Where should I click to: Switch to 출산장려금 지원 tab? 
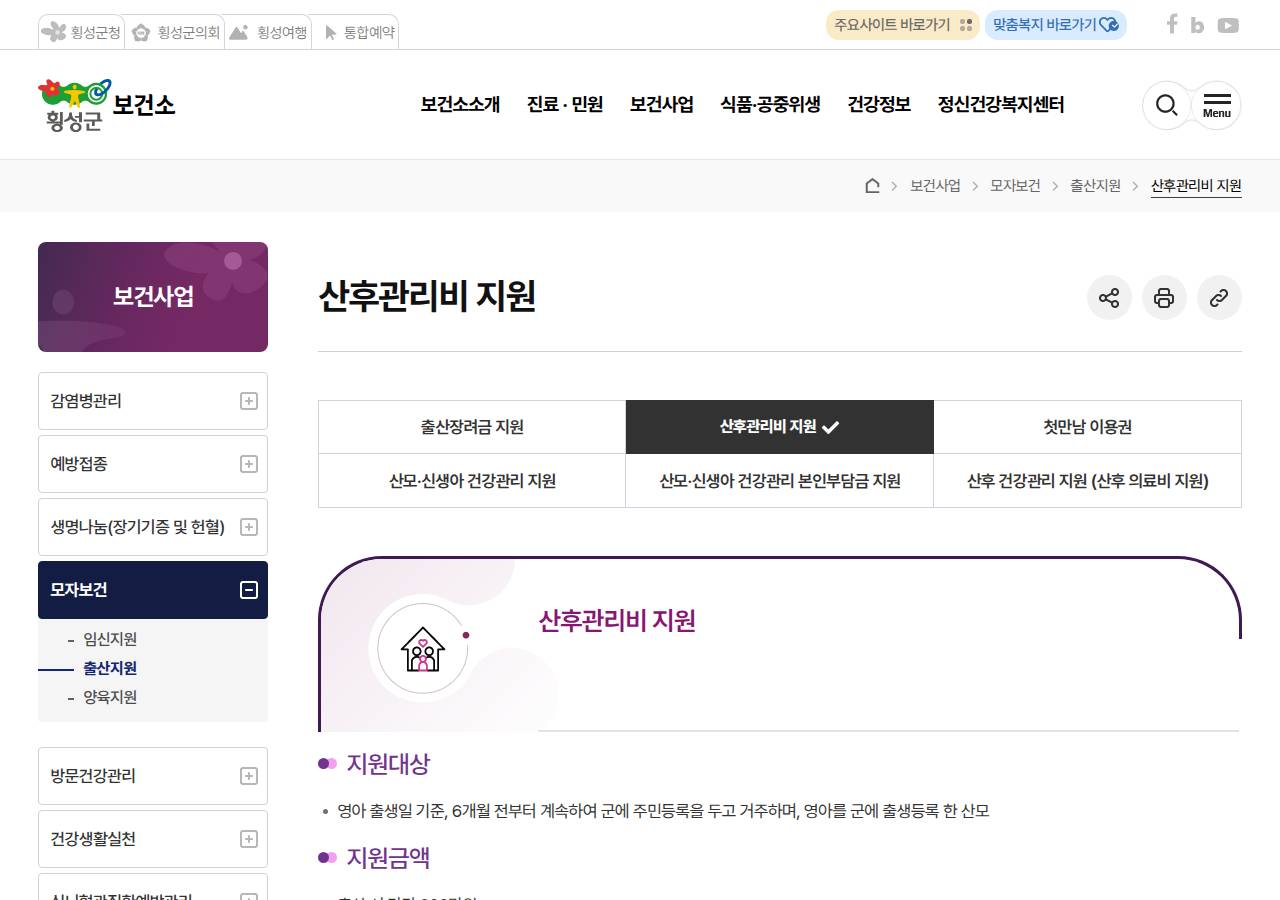[472, 427]
